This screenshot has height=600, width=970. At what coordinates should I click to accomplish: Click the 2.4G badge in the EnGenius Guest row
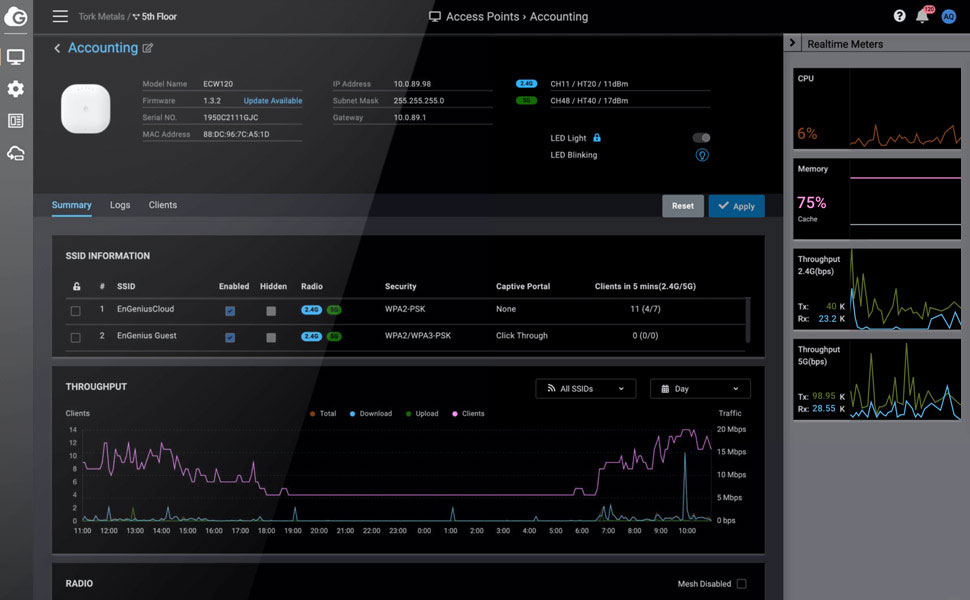[312, 336]
